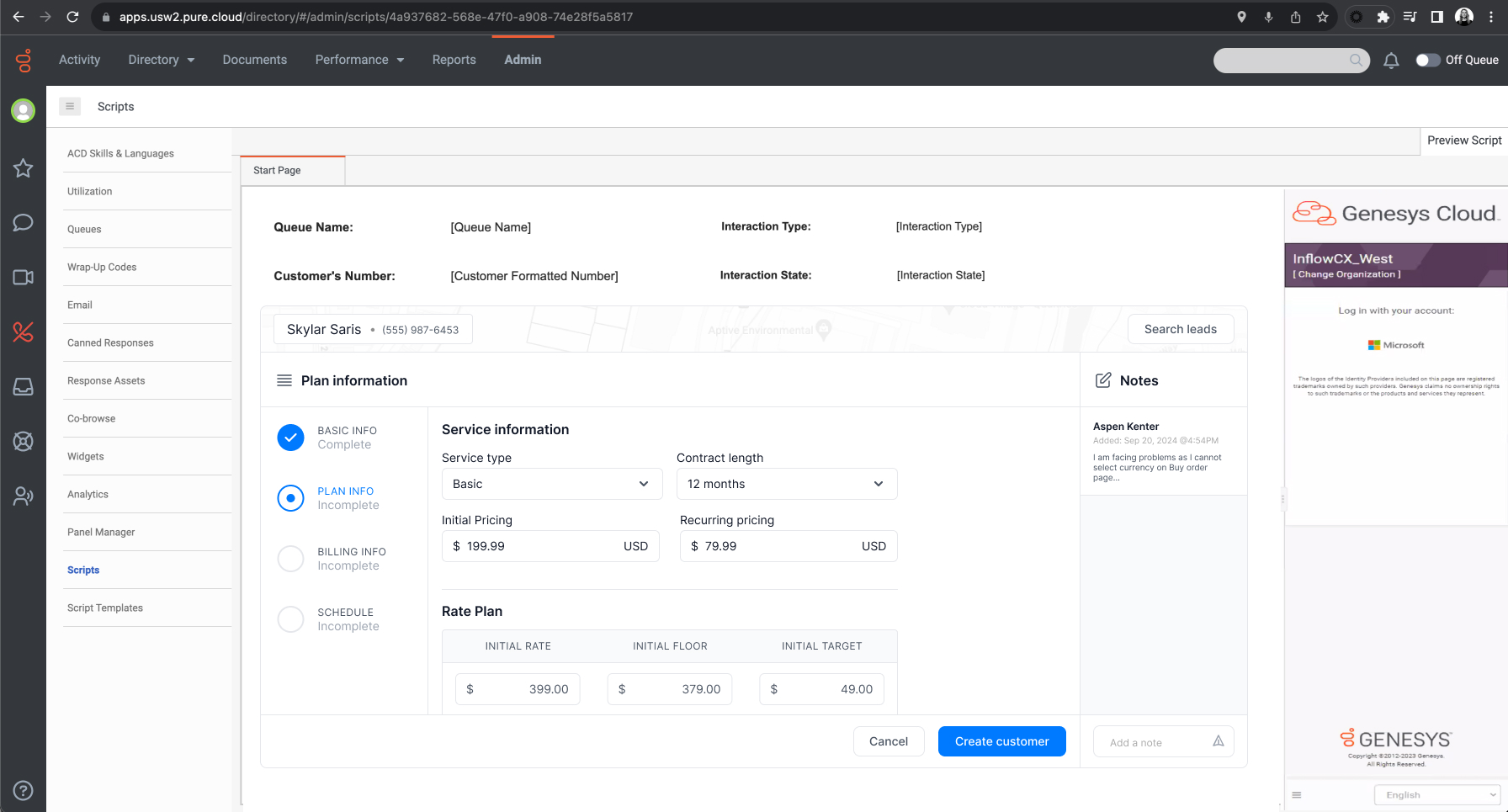Screen dimensions: 1508x812
Task: Log in with Microsoft
Action: 1396,345
